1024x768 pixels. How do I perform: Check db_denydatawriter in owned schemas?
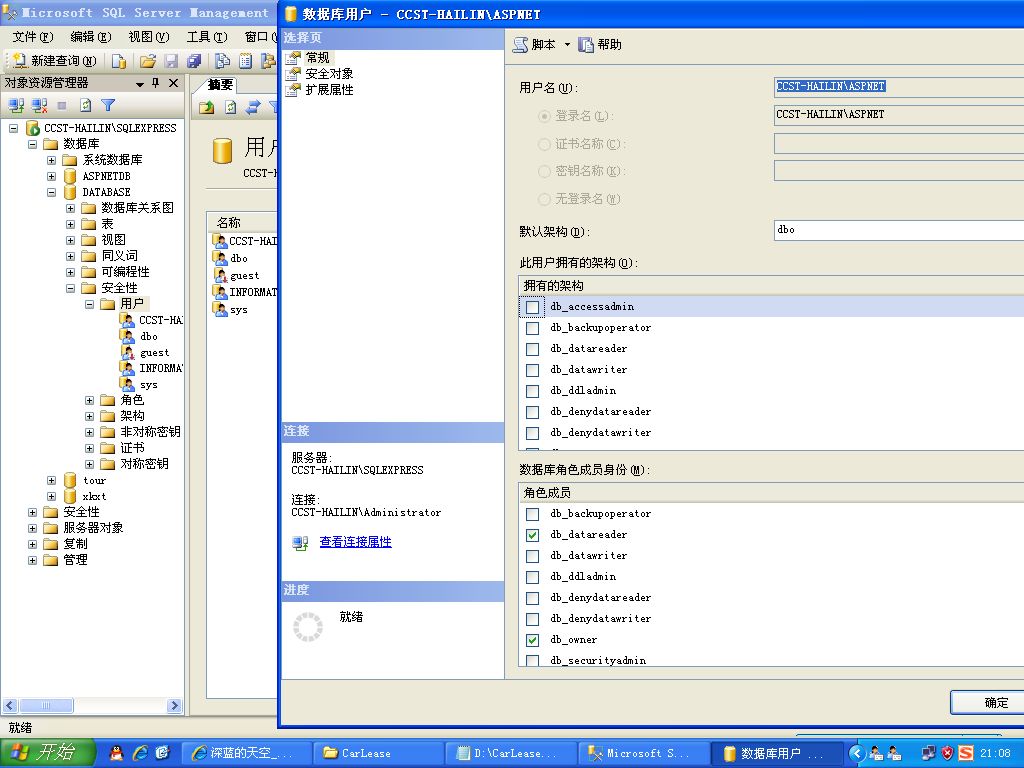pyautogui.click(x=532, y=432)
